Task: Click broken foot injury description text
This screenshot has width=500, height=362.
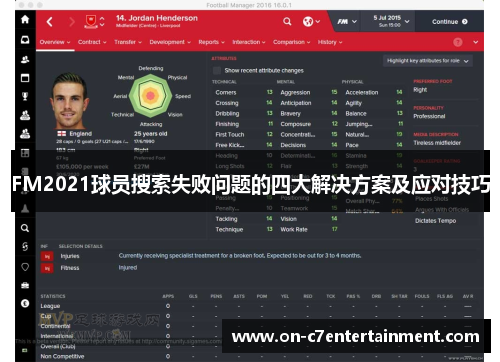Action: [240, 256]
